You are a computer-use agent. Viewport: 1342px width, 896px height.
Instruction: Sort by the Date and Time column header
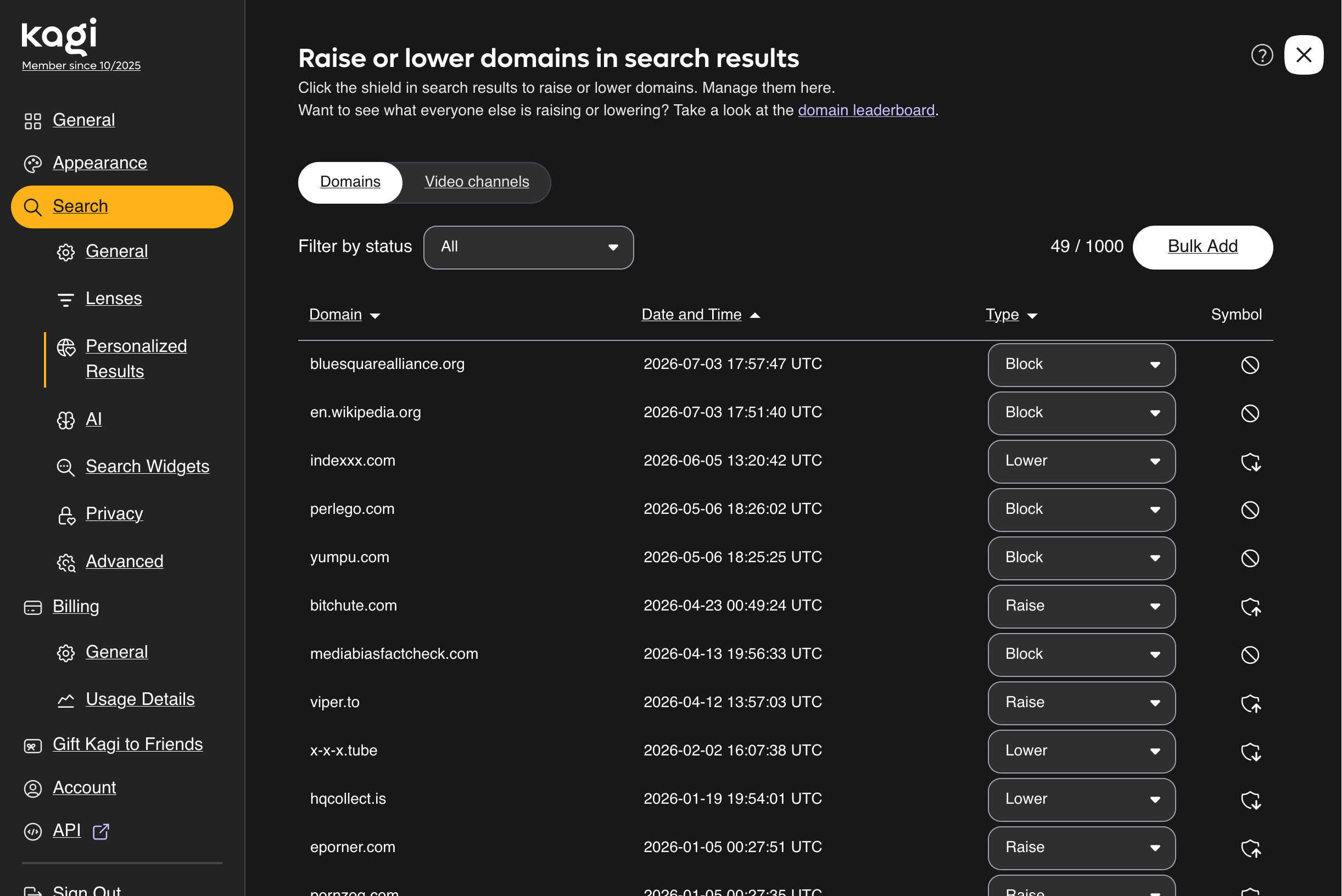click(700, 315)
